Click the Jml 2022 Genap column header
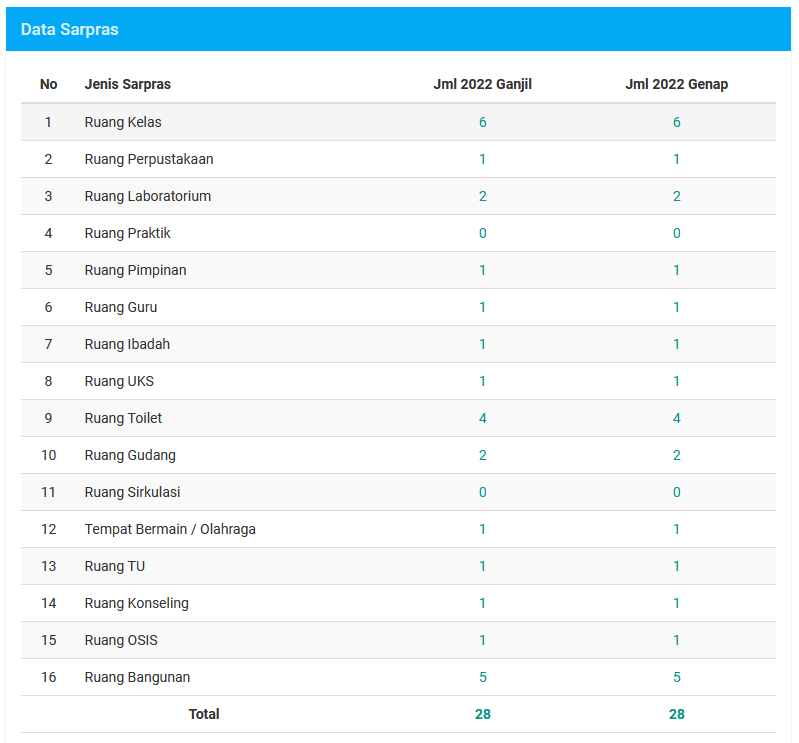 tap(676, 84)
